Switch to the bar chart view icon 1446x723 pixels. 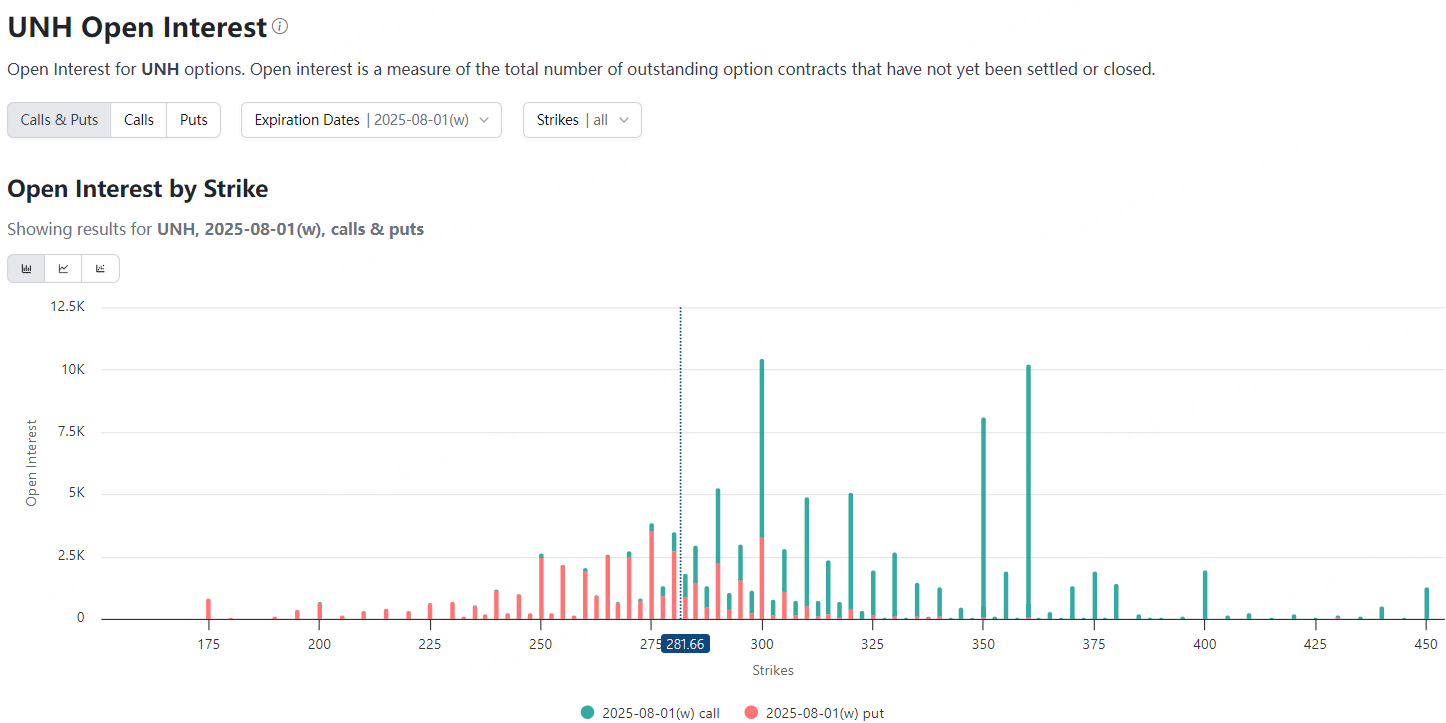coord(27,269)
